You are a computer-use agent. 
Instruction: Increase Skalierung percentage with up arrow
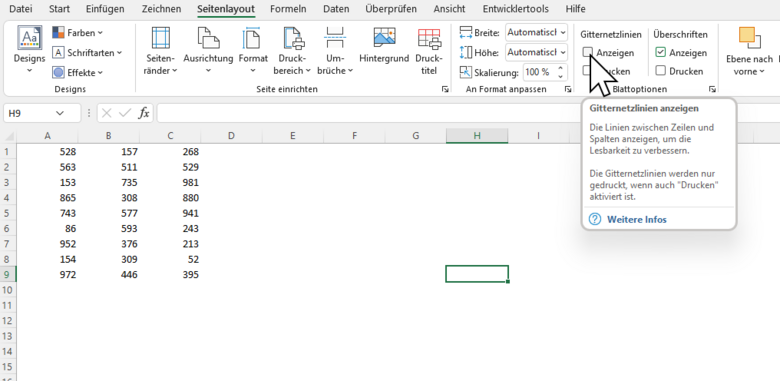pos(561,68)
